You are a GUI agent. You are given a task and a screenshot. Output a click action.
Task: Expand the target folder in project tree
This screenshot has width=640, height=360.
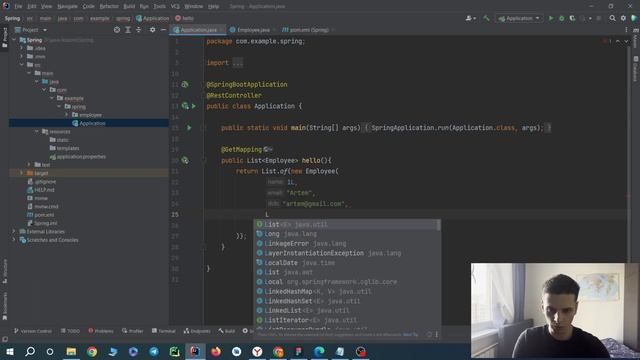(x=22, y=173)
